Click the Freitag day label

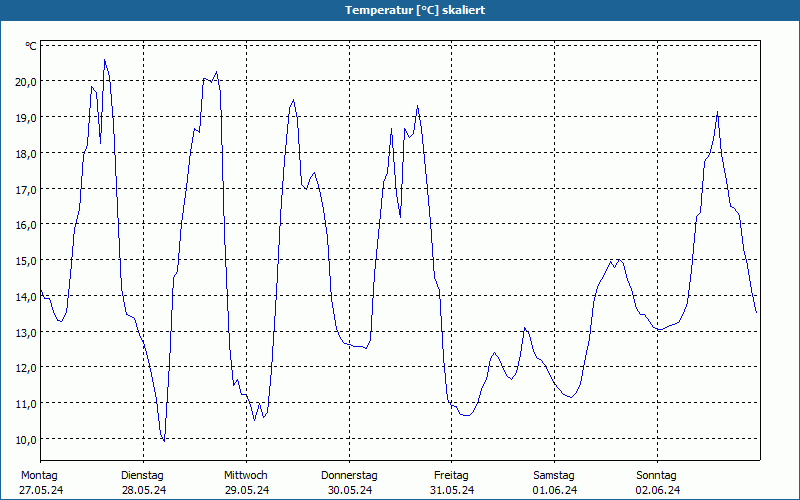click(x=451, y=476)
